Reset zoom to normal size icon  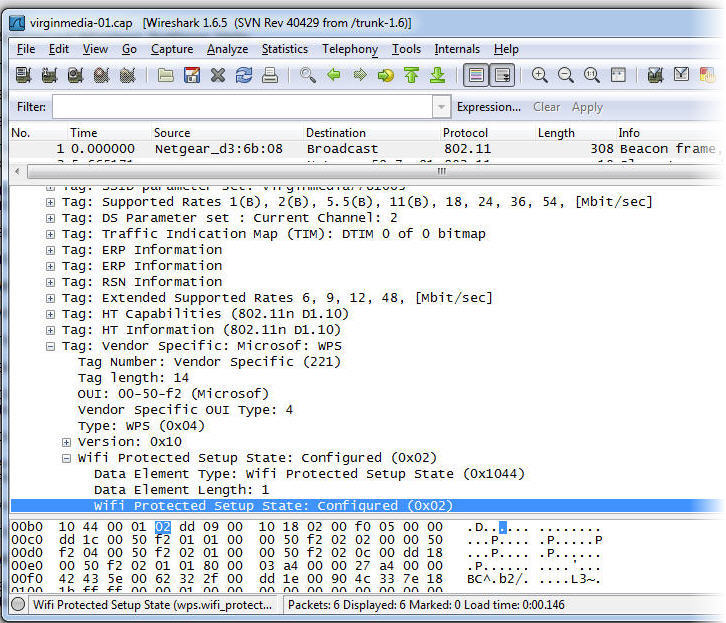point(592,75)
